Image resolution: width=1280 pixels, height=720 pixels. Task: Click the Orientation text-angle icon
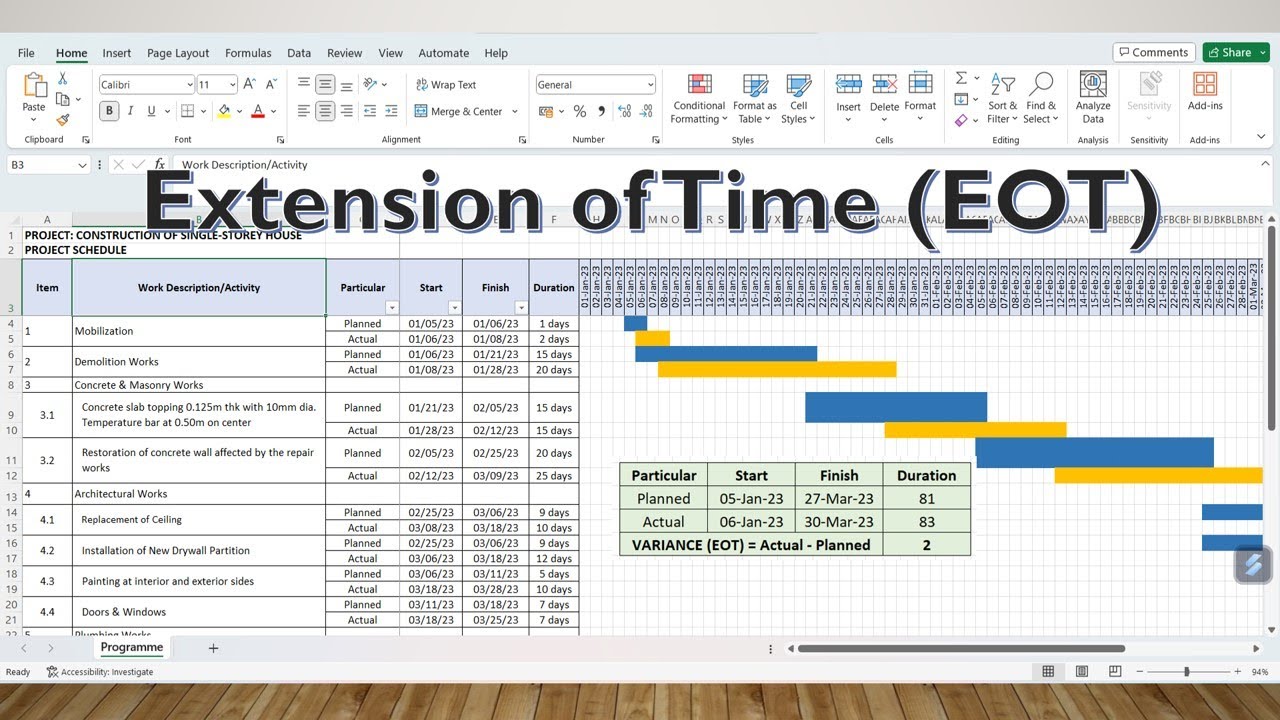tap(371, 85)
